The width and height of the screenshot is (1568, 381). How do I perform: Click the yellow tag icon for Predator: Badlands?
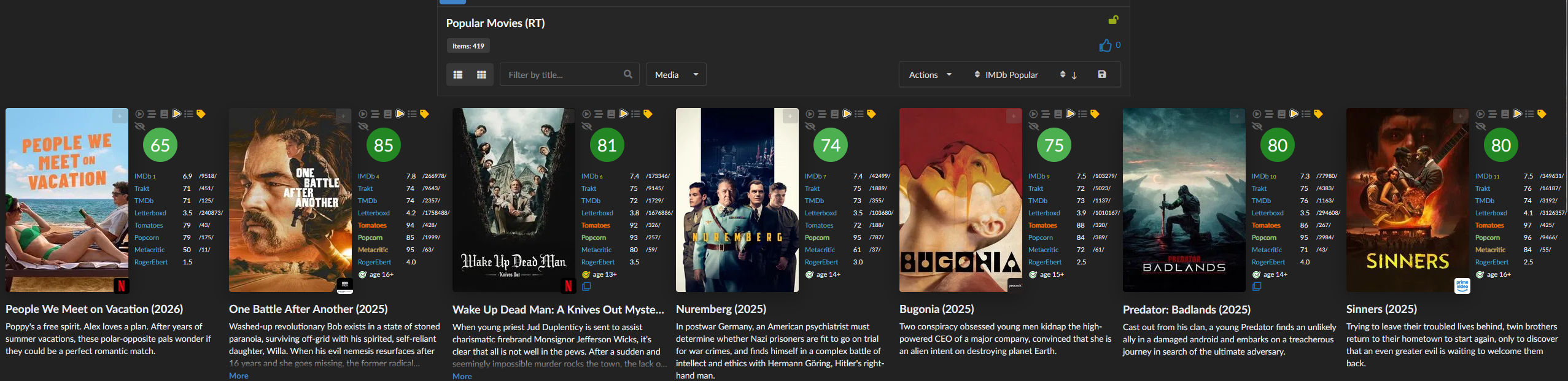pos(1318,114)
